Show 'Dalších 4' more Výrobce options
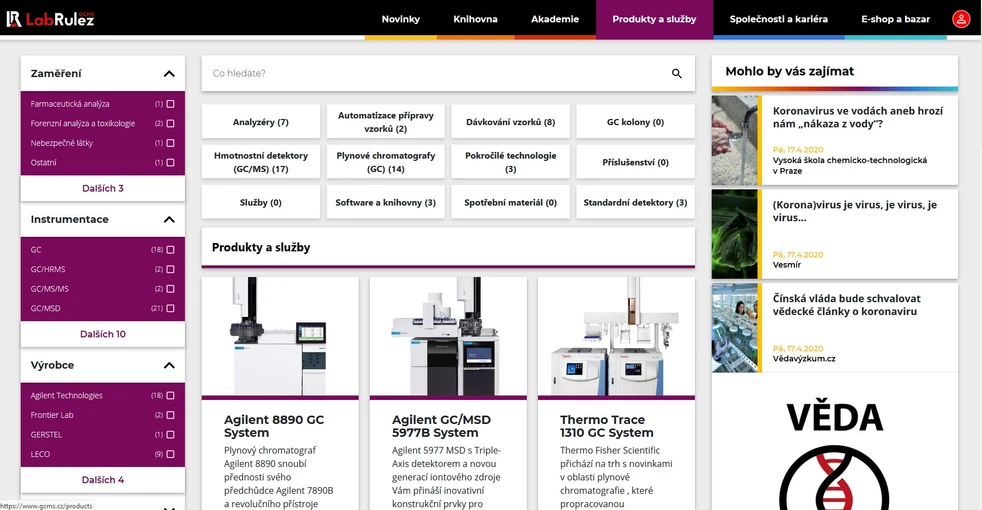 (x=103, y=480)
